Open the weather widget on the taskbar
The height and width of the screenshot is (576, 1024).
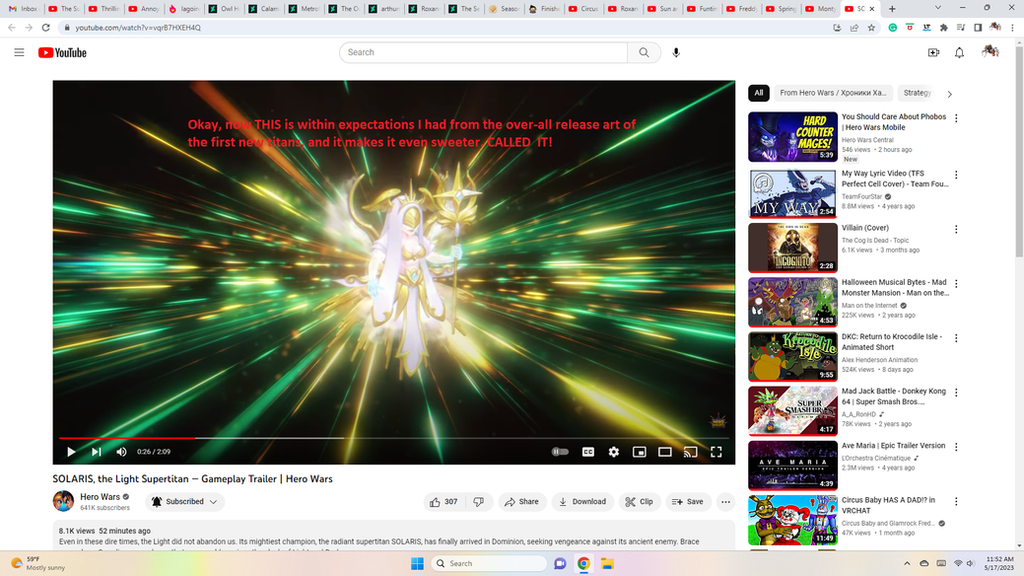(39, 563)
